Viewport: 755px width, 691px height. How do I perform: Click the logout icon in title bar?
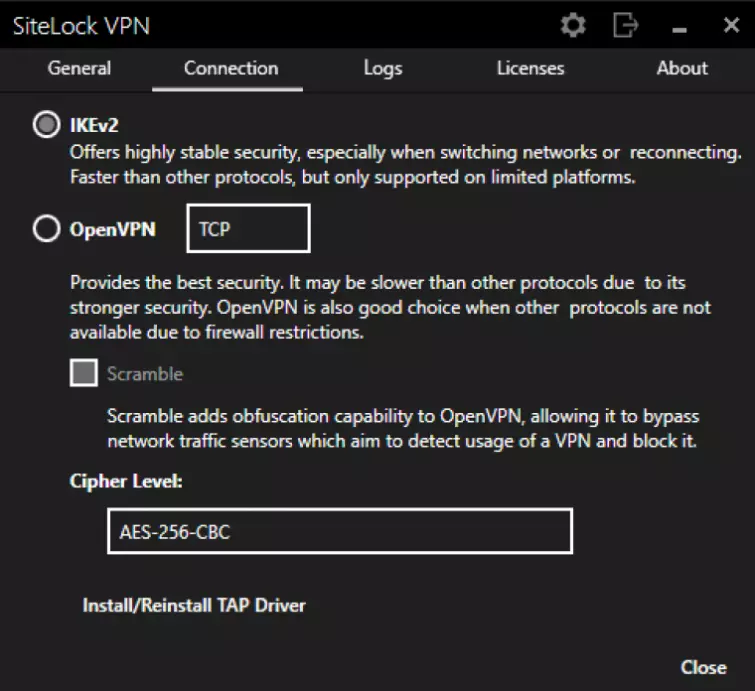click(626, 26)
